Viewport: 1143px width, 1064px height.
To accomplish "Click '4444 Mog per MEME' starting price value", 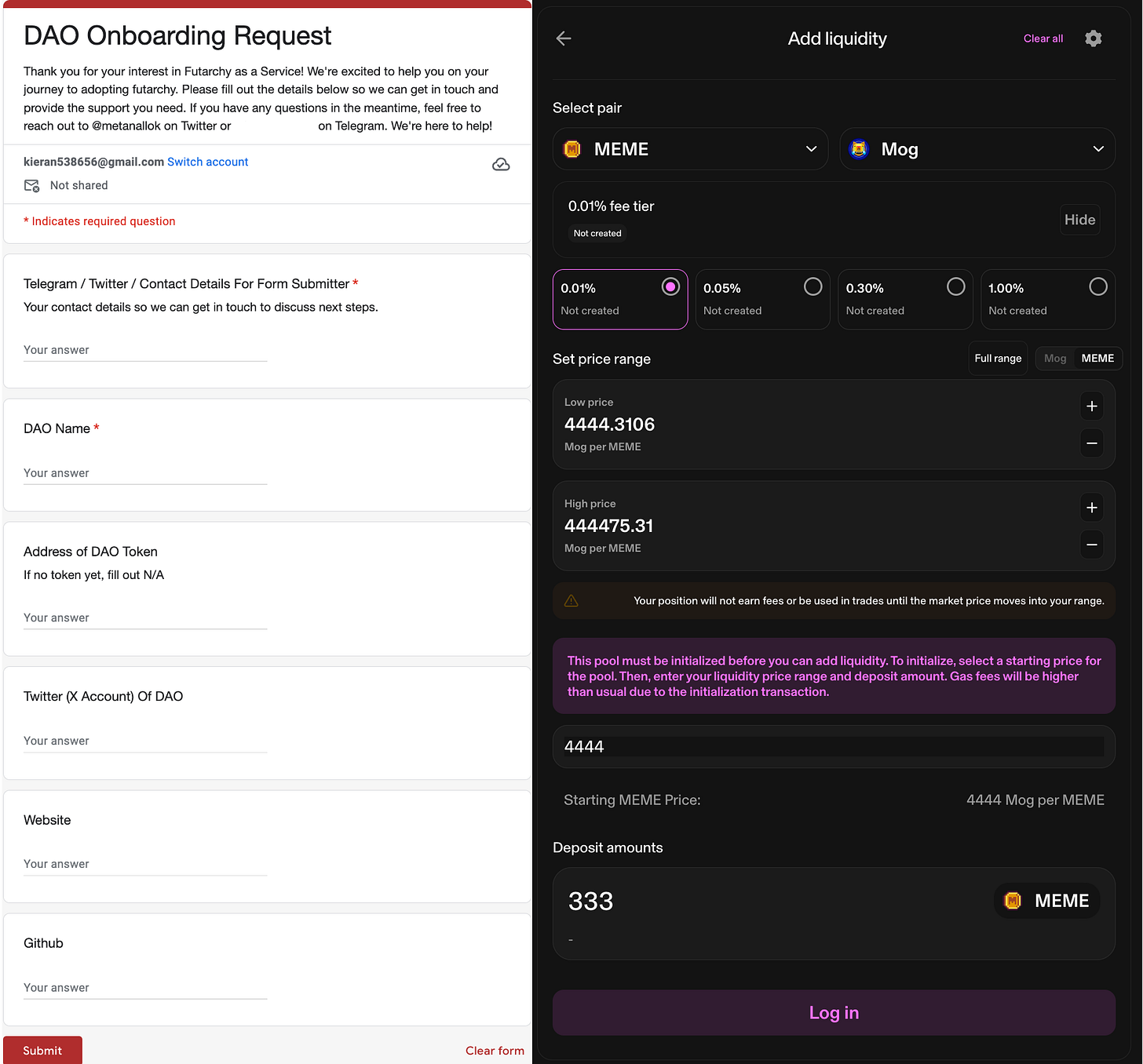I will point(1035,800).
